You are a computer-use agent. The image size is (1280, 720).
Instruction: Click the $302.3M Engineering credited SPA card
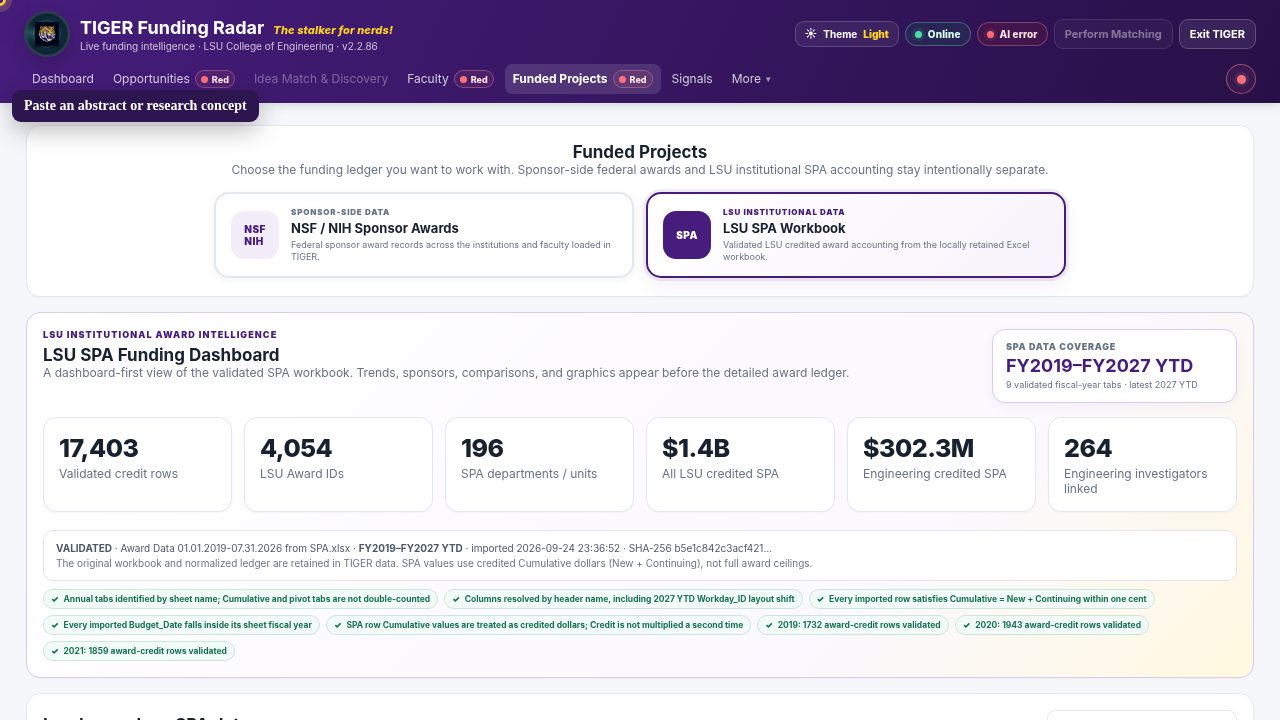coord(942,465)
